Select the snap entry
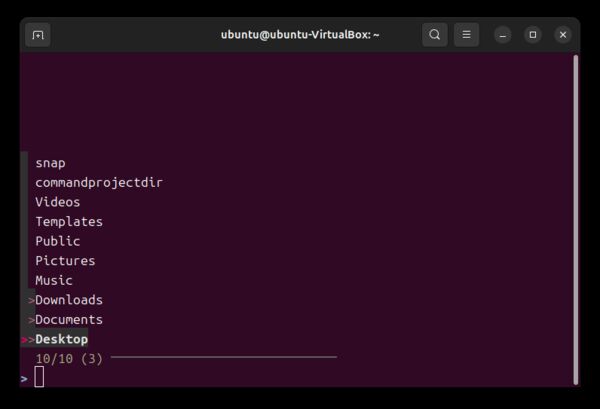Screen dimensions: 600x409 (x=50, y=163)
